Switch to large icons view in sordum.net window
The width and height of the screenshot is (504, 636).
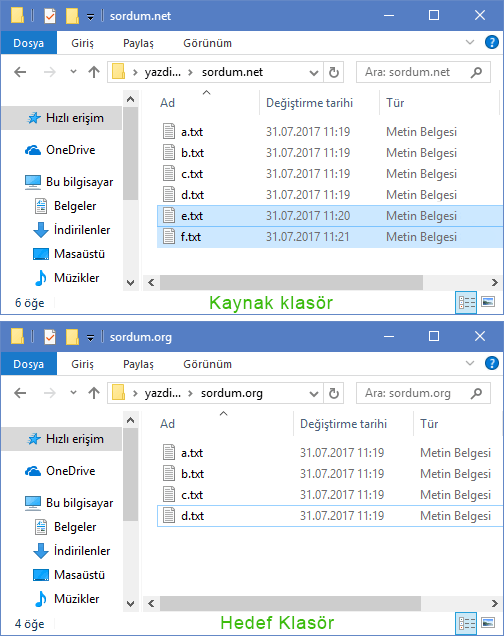[488, 302]
